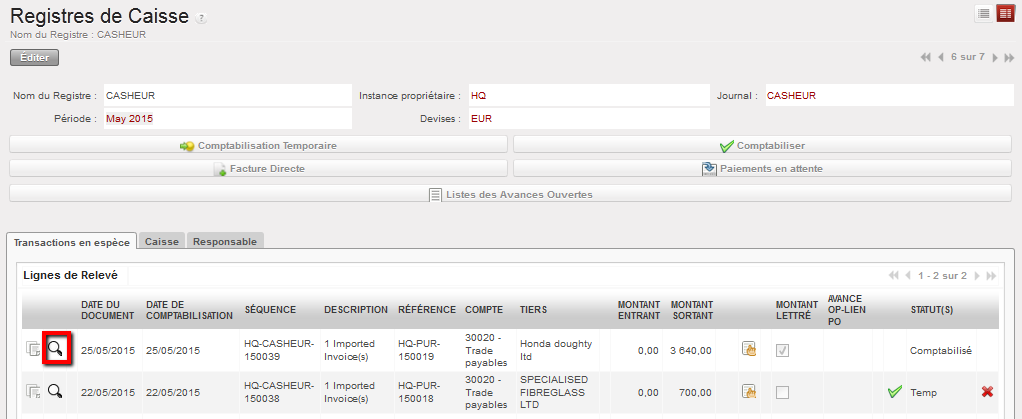Switch to form view icon

[1004, 13]
